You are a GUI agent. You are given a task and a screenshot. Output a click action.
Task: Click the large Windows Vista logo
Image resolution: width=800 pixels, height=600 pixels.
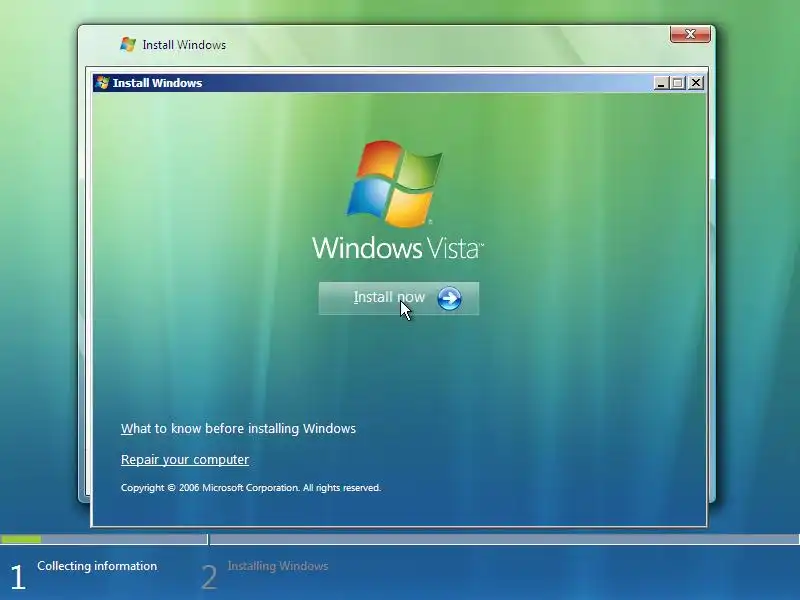coord(394,184)
